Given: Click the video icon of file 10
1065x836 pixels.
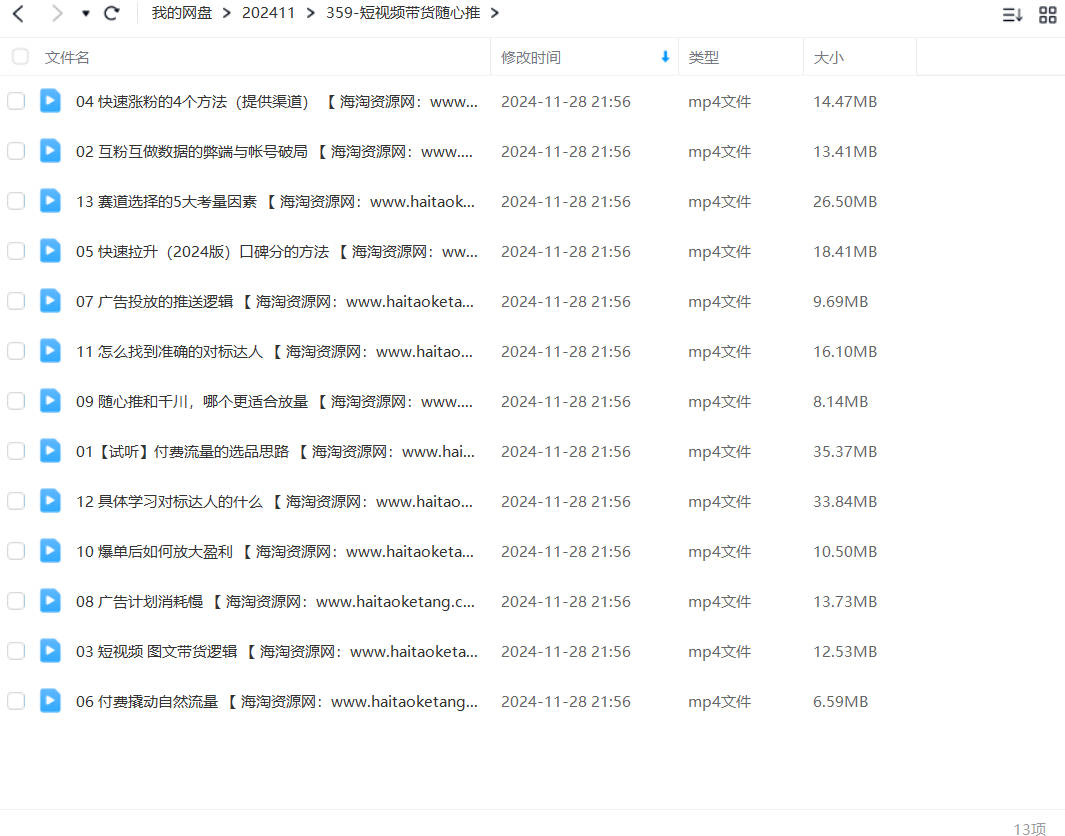Looking at the screenshot, I should click(x=50, y=551).
